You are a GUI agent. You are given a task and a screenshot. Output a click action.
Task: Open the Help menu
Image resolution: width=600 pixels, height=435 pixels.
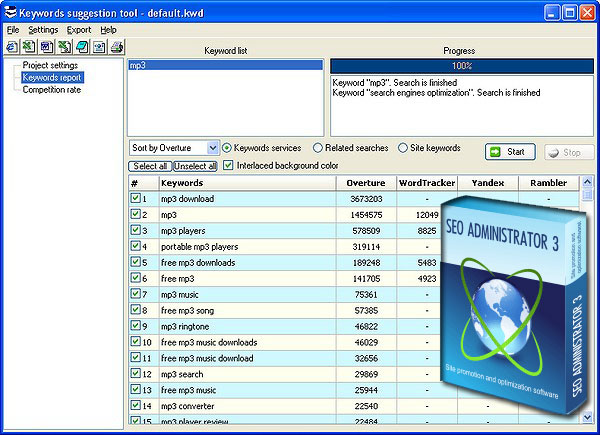(108, 30)
